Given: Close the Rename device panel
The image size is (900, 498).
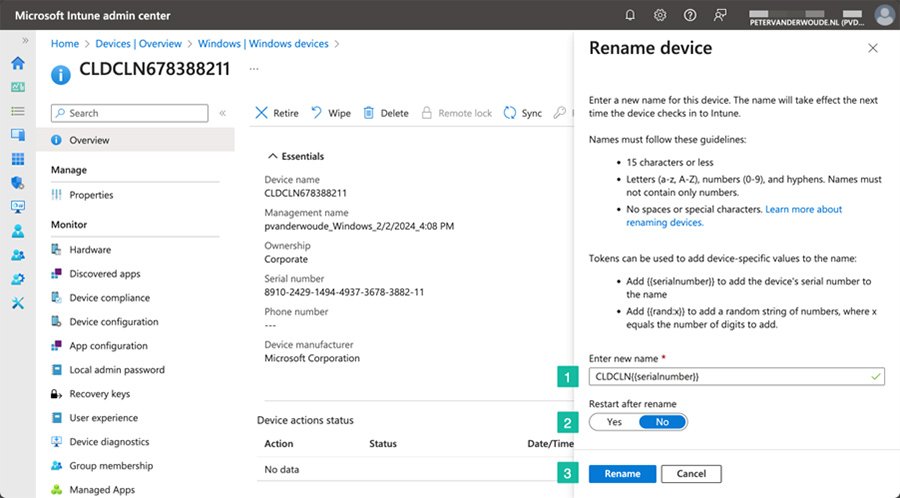Looking at the screenshot, I should click(872, 48).
